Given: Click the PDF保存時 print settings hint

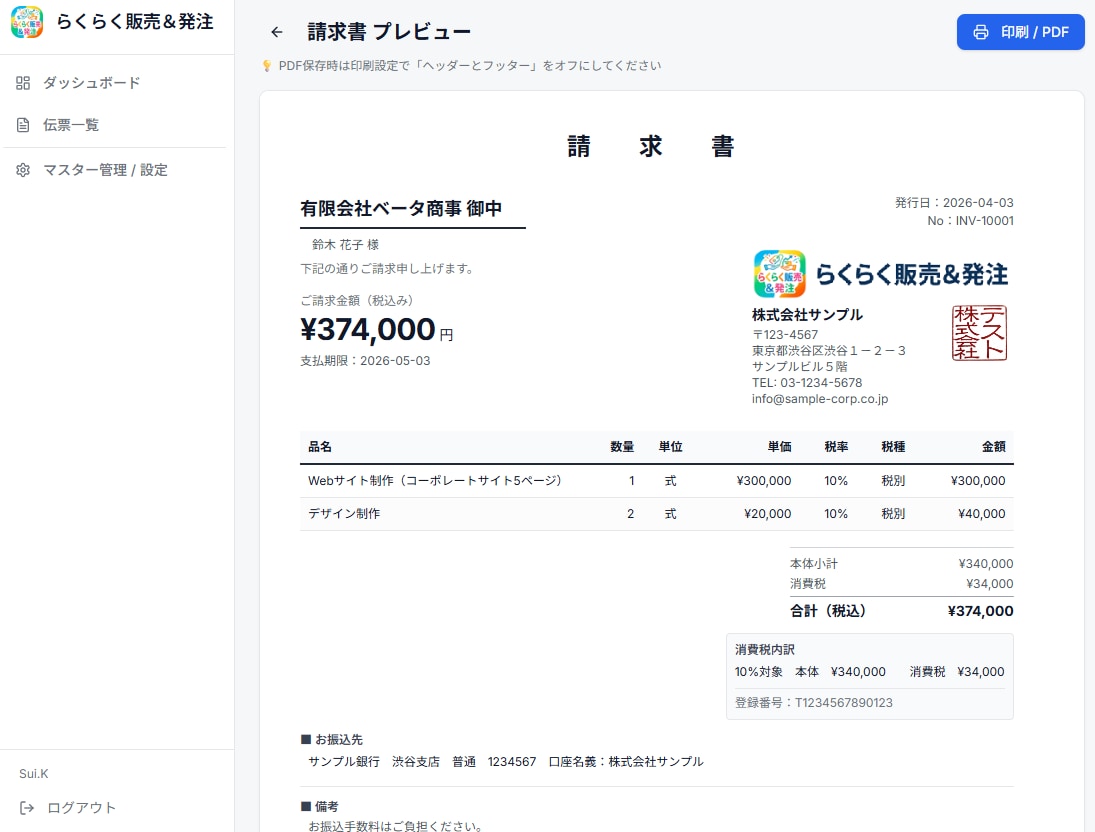Looking at the screenshot, I should point(469,66).
